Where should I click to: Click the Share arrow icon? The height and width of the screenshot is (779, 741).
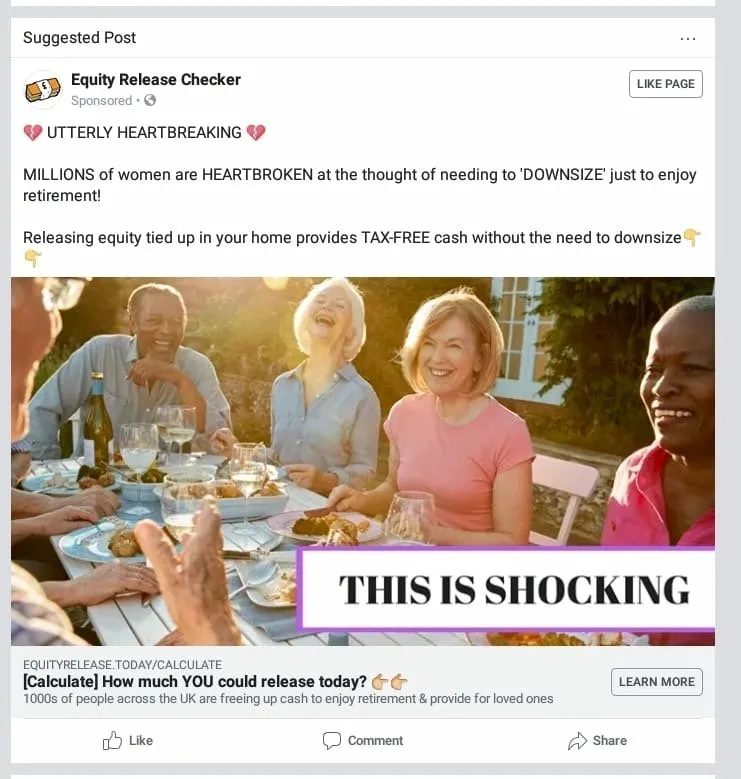click(577, 741)
